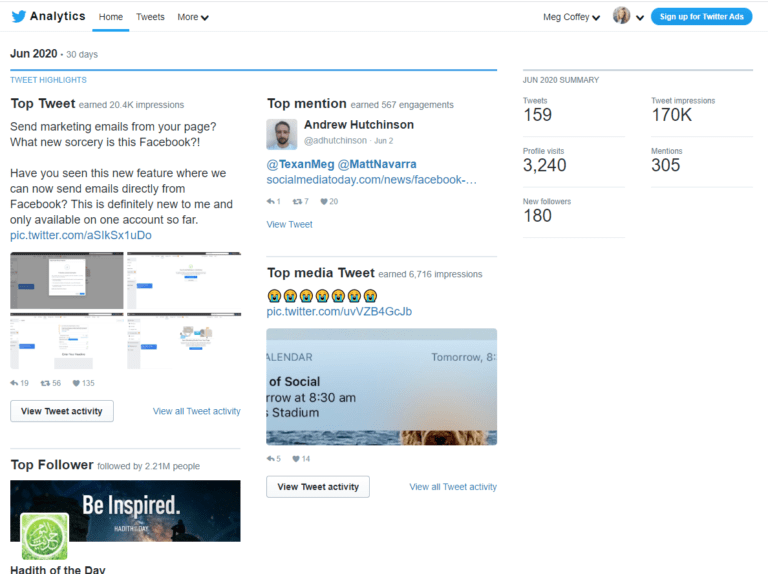Image resolution: width=768 pixels, height=574 pixels.
Task: Click Profile visits value 3,240
Action: (x=545, y=165)
